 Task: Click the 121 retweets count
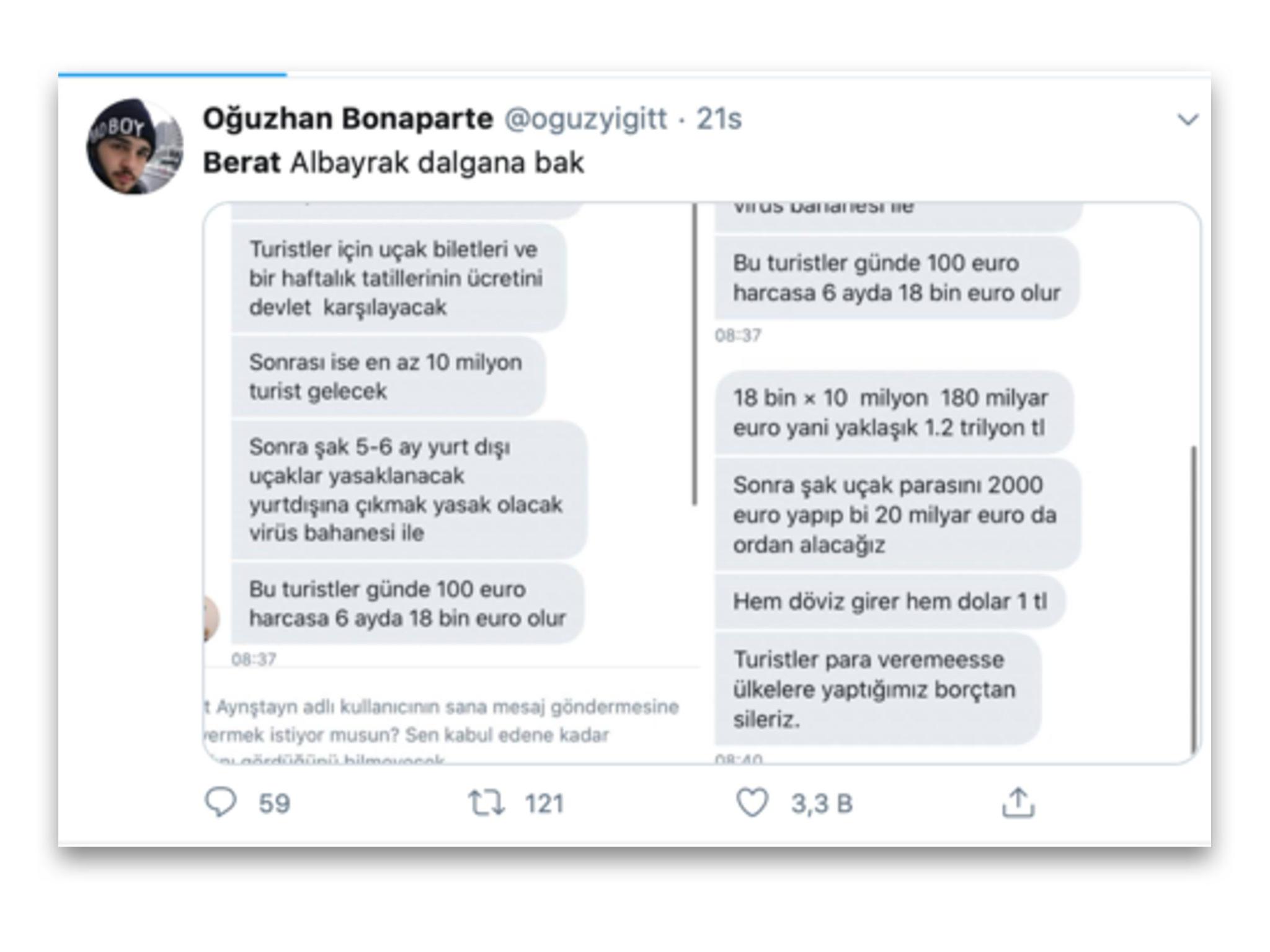pyautogui.click(x=544, y=803)
